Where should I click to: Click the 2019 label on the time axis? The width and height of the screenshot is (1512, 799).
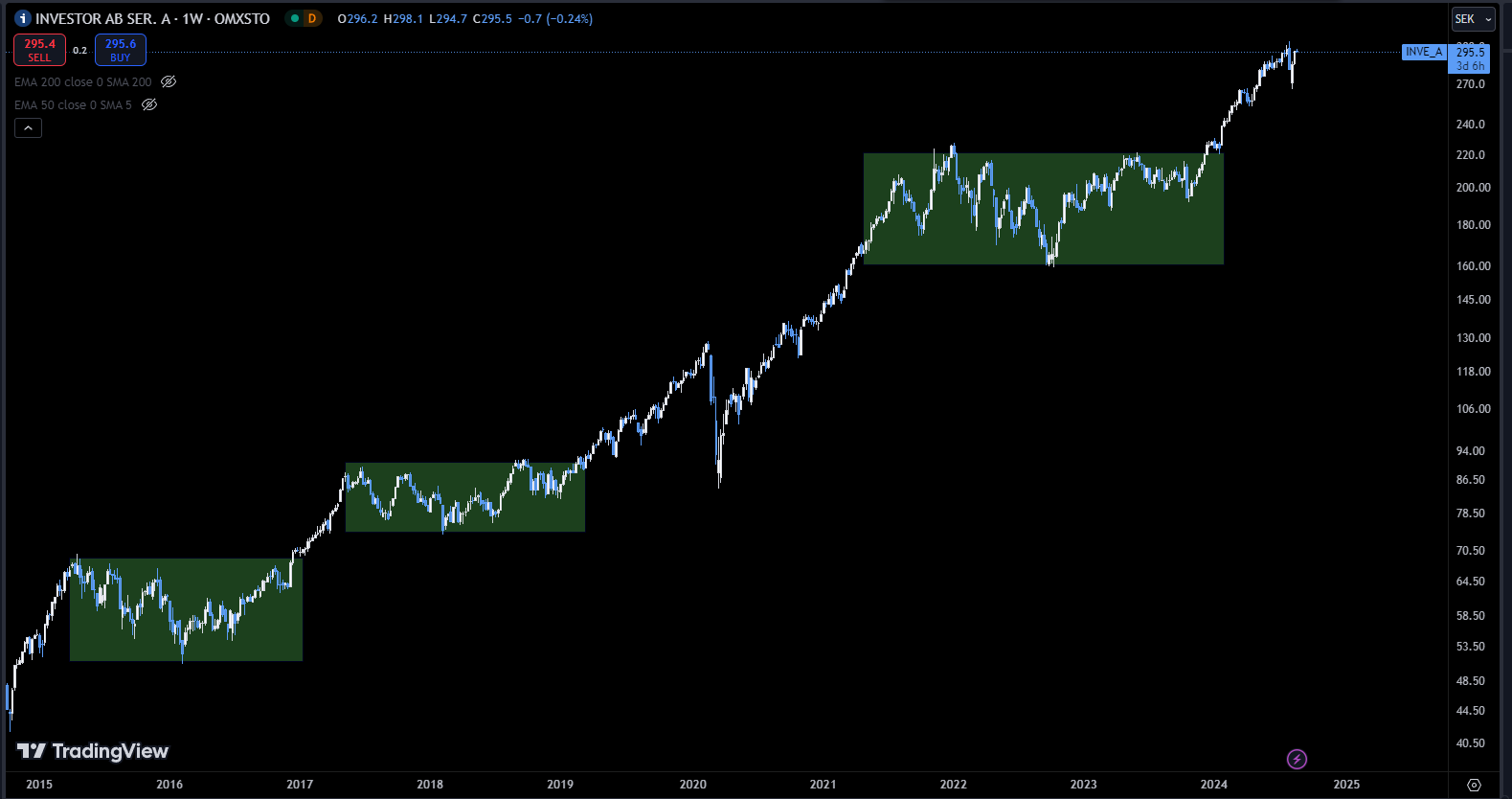tap(560, 785)
